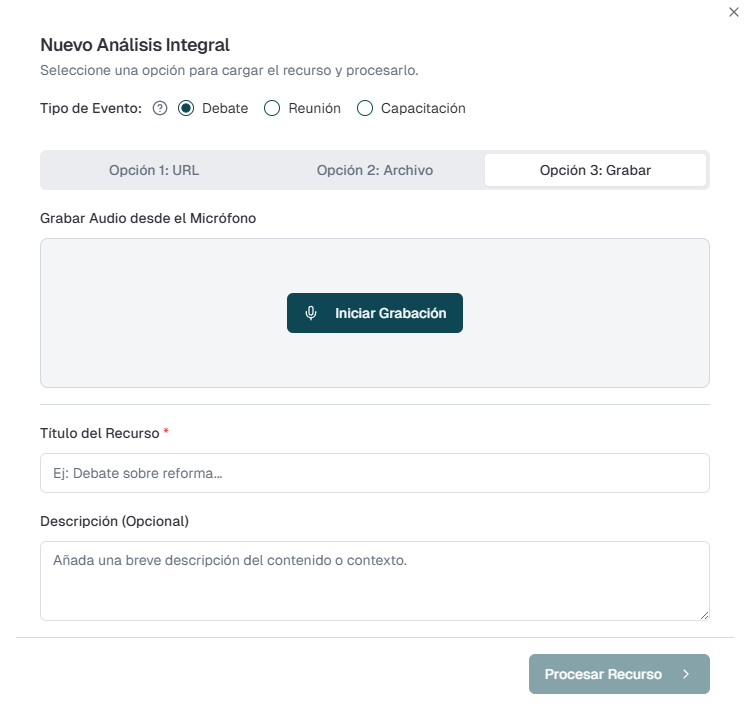Viewport: 747px width, 727px height.
Task: Click the Descripción (Opcional) label
Action: click(115, 521)
